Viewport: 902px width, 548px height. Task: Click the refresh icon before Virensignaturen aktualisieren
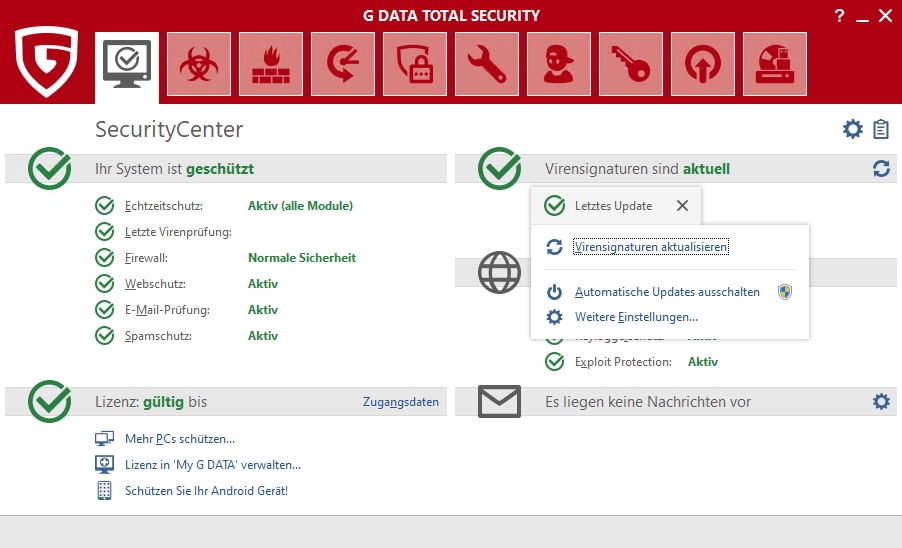coord(554,247)
